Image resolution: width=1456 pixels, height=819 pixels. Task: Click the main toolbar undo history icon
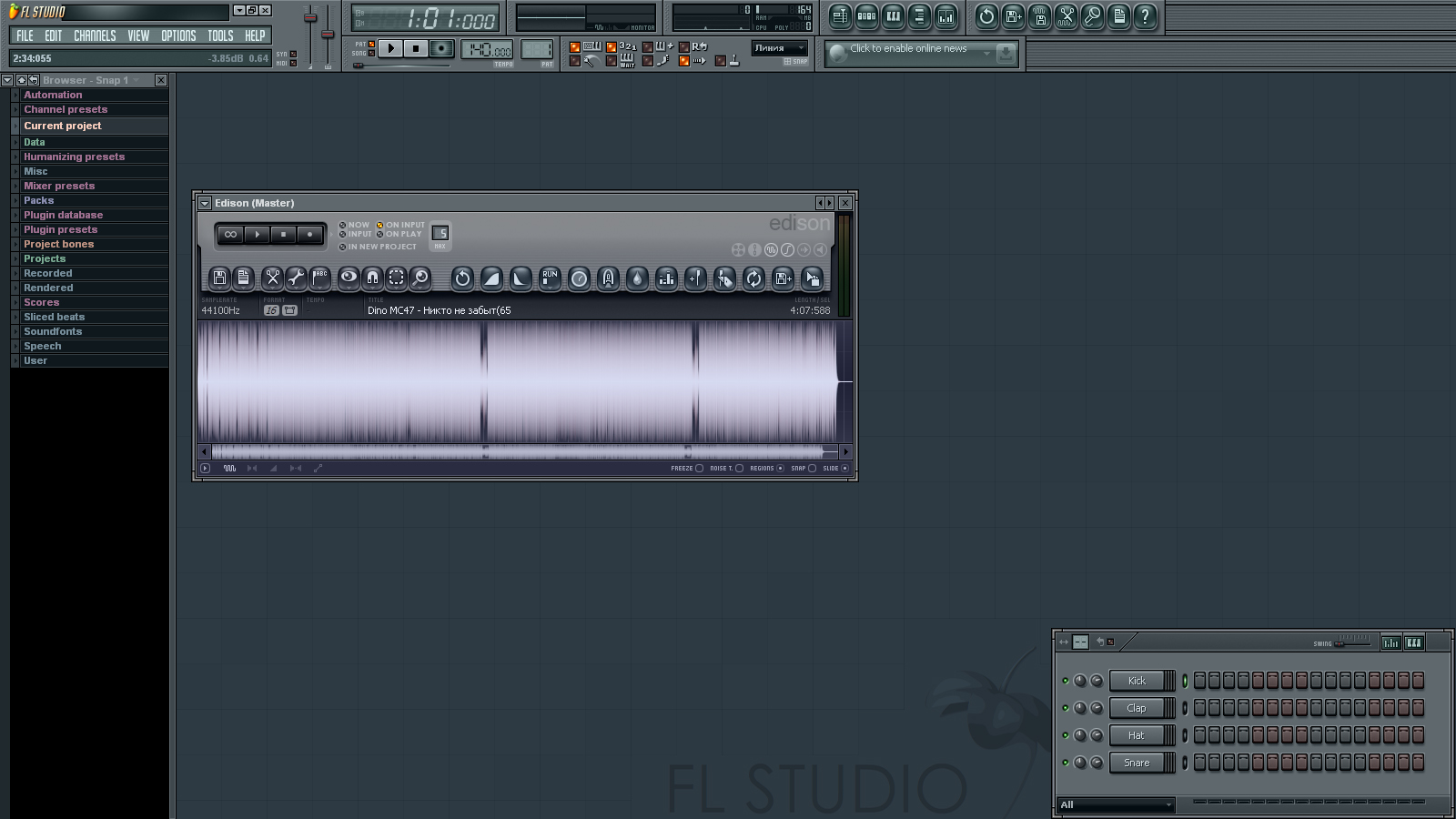[986, 15]
